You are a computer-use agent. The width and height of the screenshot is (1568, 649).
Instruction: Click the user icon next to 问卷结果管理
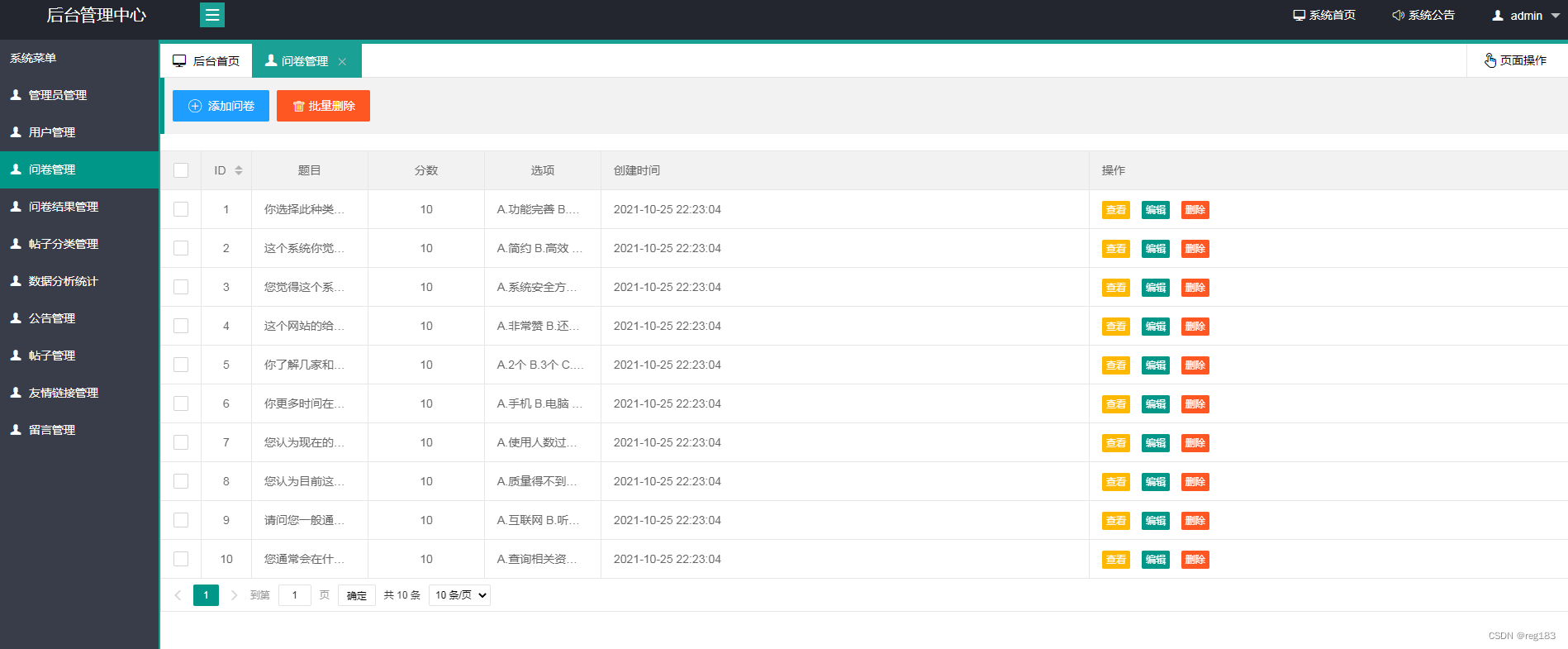(16, 207)
